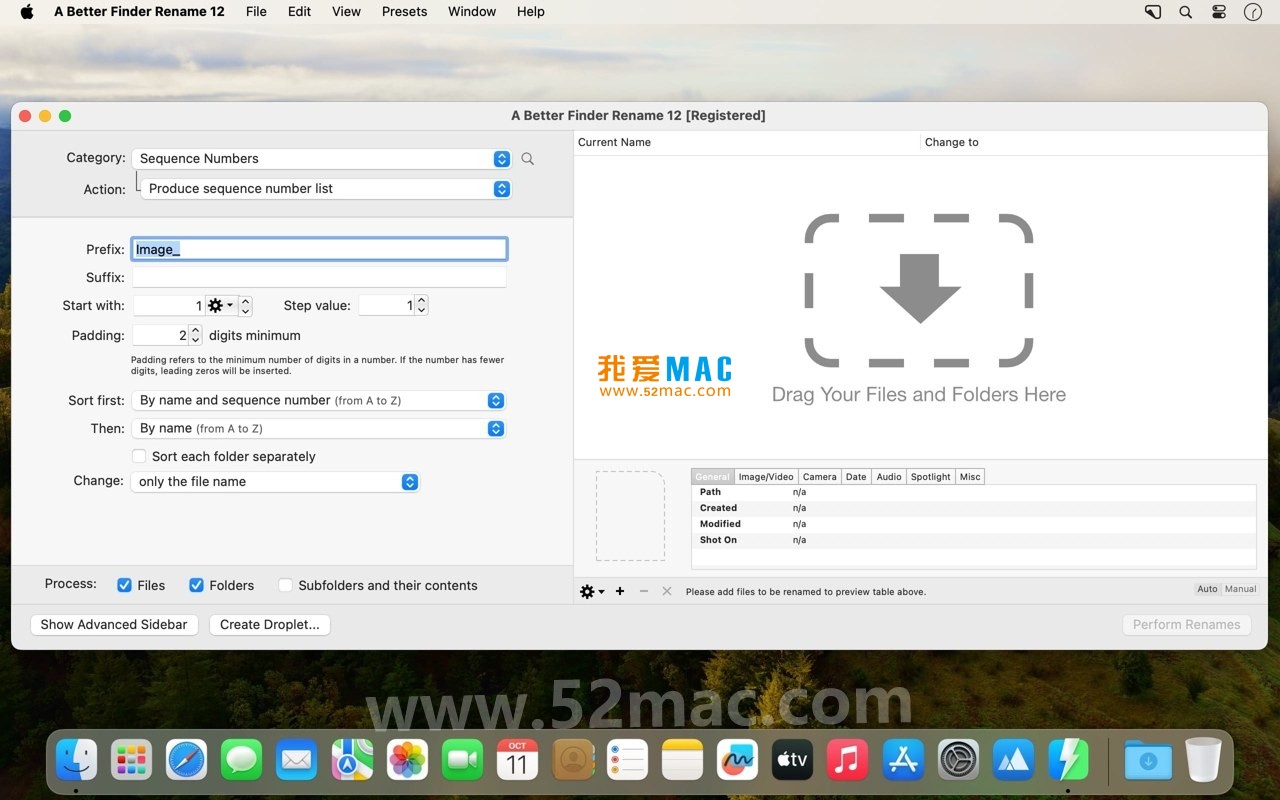Enable Sort each folder separately
The height and width of the screenshot is (800, 1280).
[139, 457]
